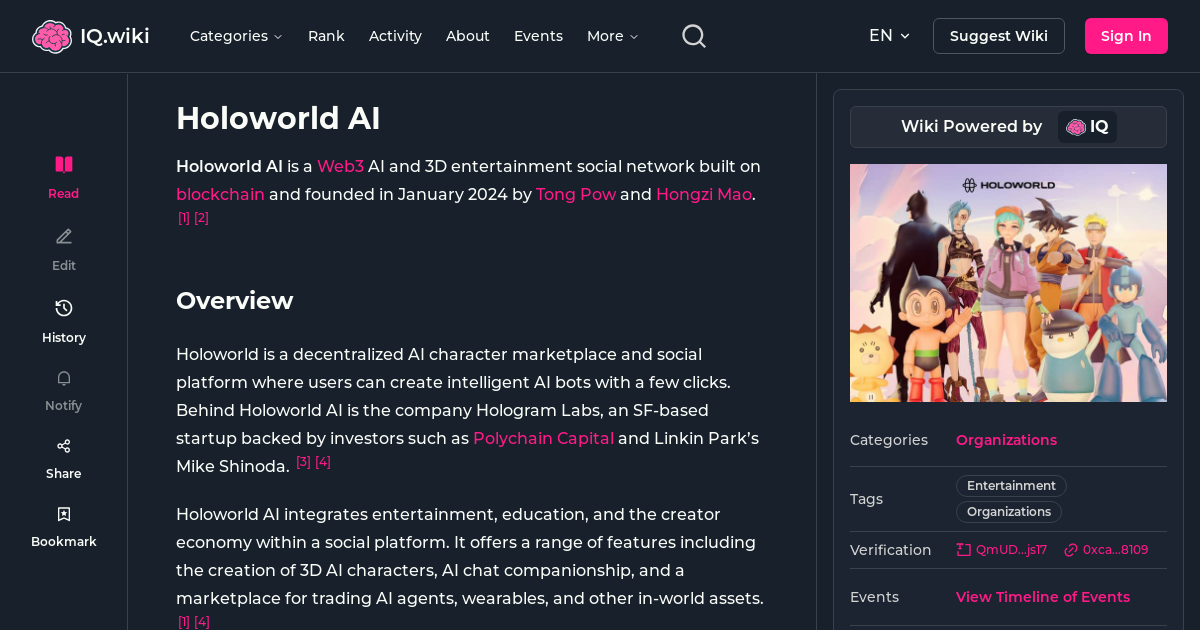The width and height of the screenshot is (1200, 630).
Task: Enable the Notify bell icon
Action: [63, 378]
